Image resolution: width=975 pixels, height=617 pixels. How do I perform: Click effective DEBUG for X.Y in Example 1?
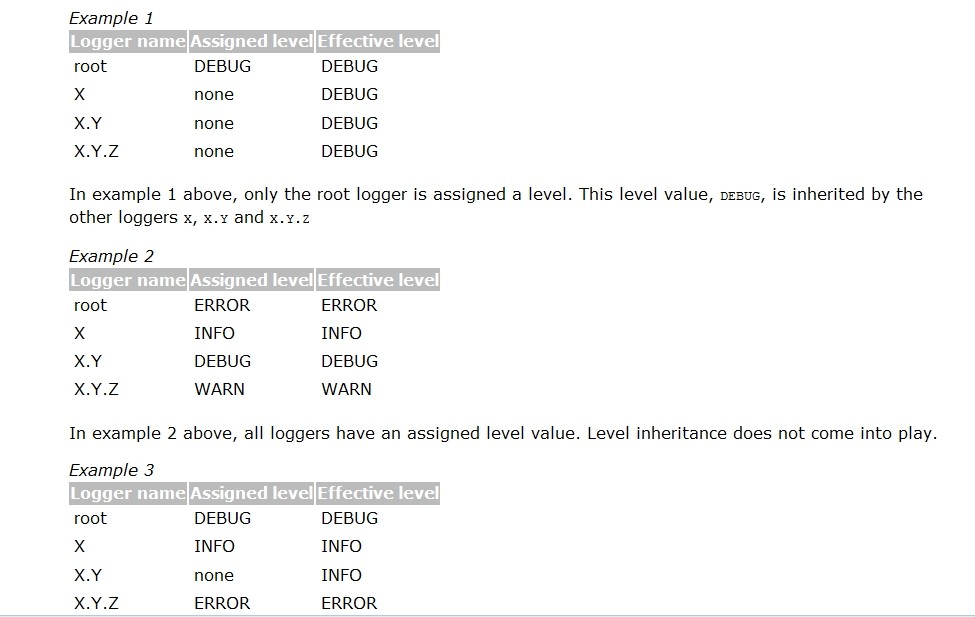tap(349, 123)
